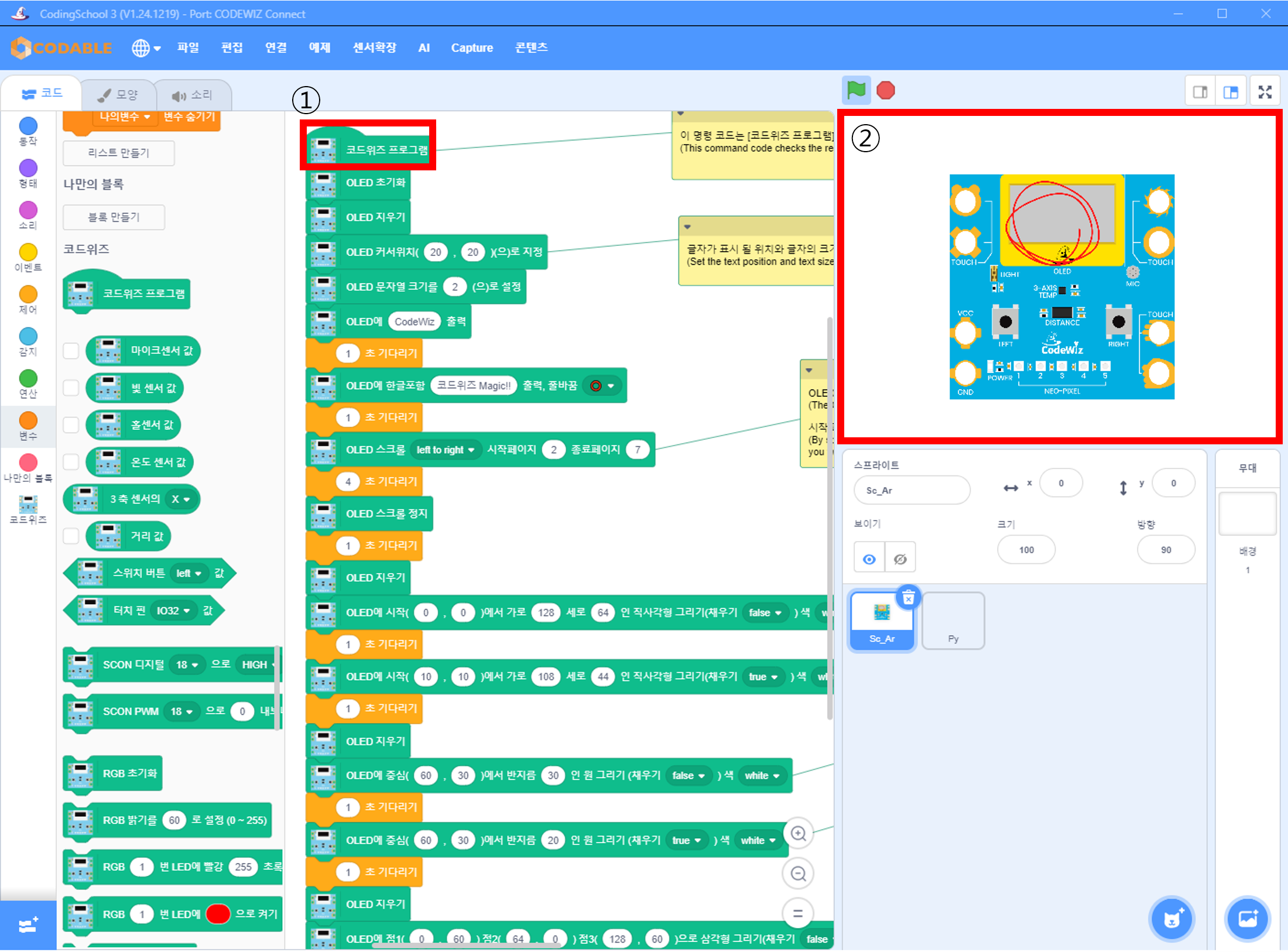
Task: Reset workspace zoom with equals icon
Action: [798, 913]
